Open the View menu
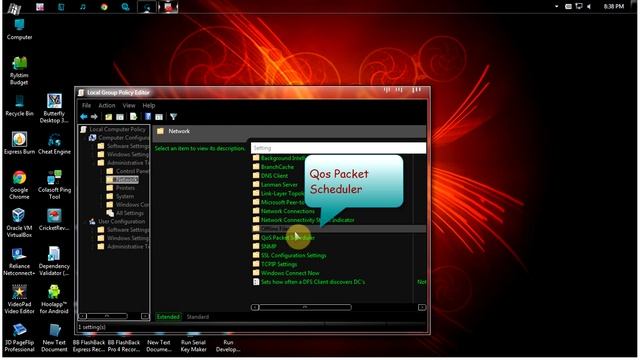The image size is (640, 360). click(x=129, y=105)
